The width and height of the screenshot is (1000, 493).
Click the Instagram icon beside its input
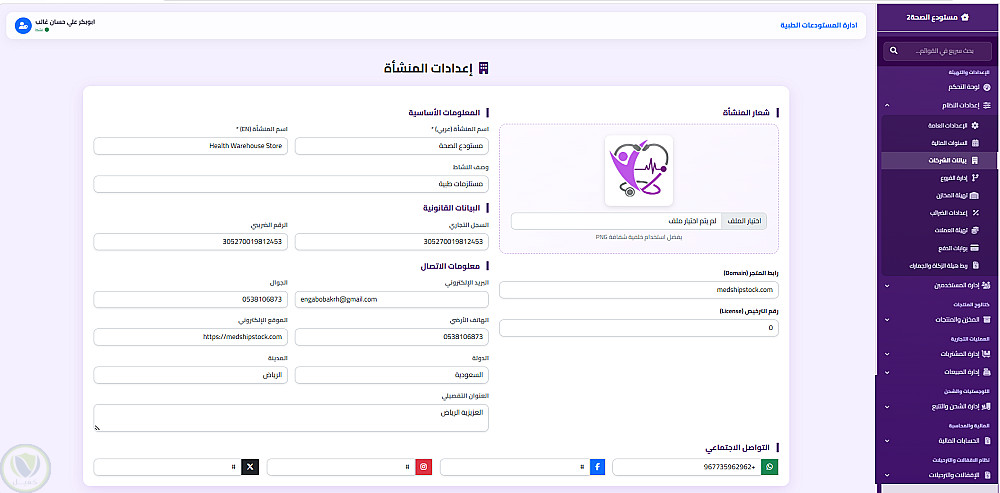tap(424, 467)
